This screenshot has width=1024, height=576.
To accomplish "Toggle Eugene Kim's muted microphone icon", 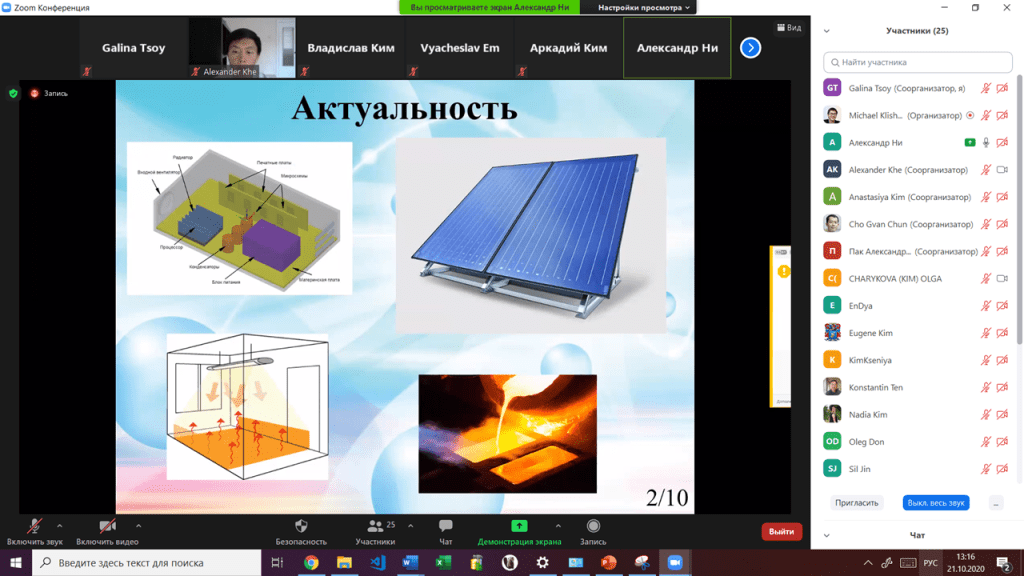I will (986, 333).
